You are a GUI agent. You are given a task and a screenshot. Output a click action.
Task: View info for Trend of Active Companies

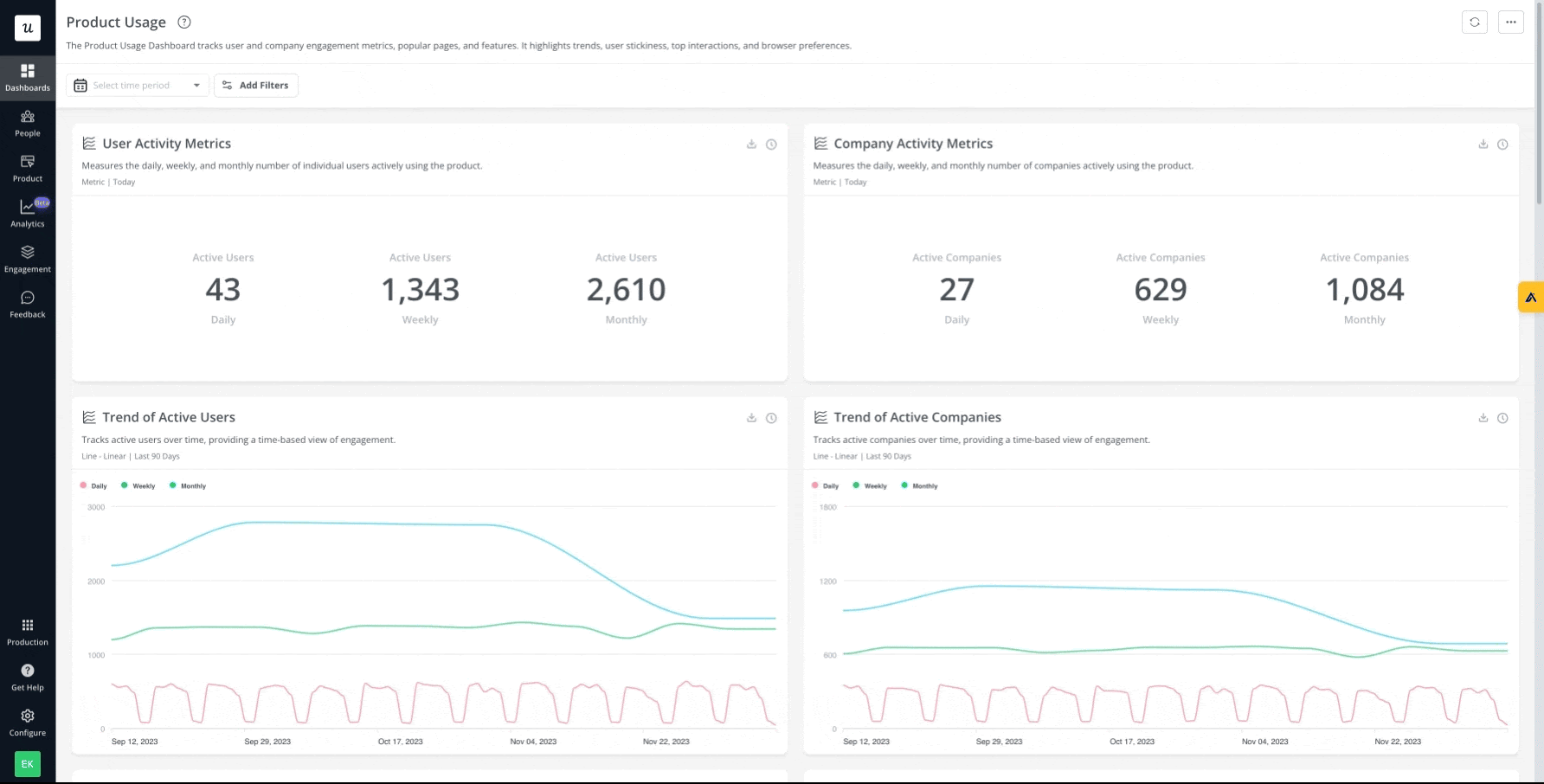tap(1503, 418)
